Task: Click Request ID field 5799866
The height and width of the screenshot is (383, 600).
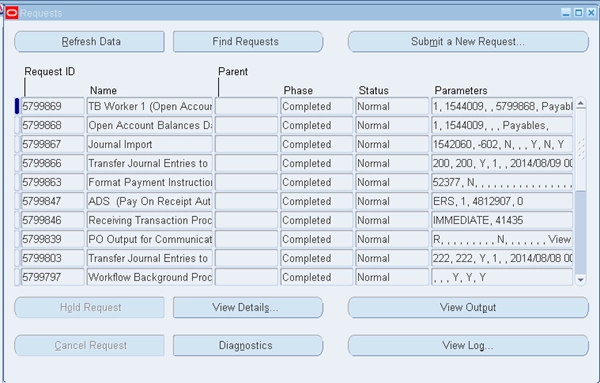Action: click(52, 163)
